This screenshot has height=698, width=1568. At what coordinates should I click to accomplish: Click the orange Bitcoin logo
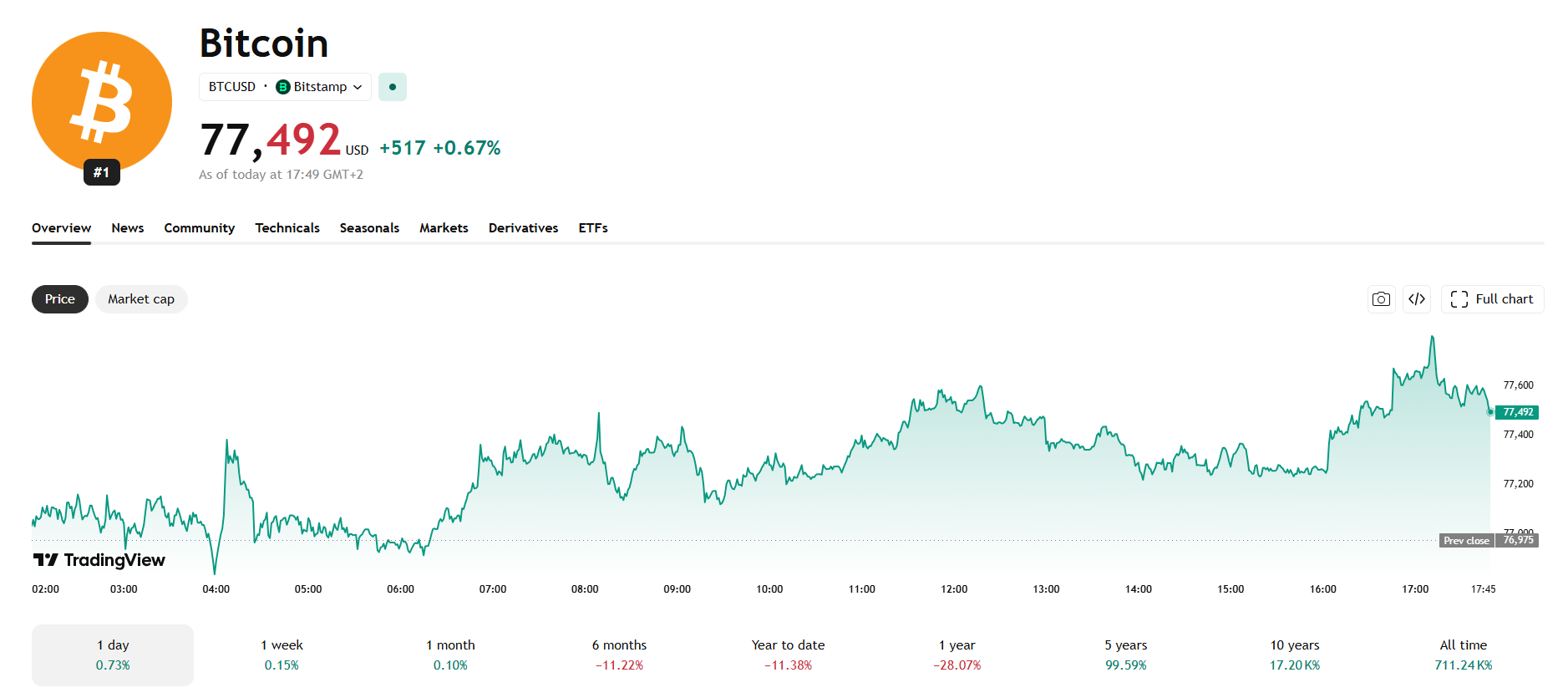(x=102, y=102)
